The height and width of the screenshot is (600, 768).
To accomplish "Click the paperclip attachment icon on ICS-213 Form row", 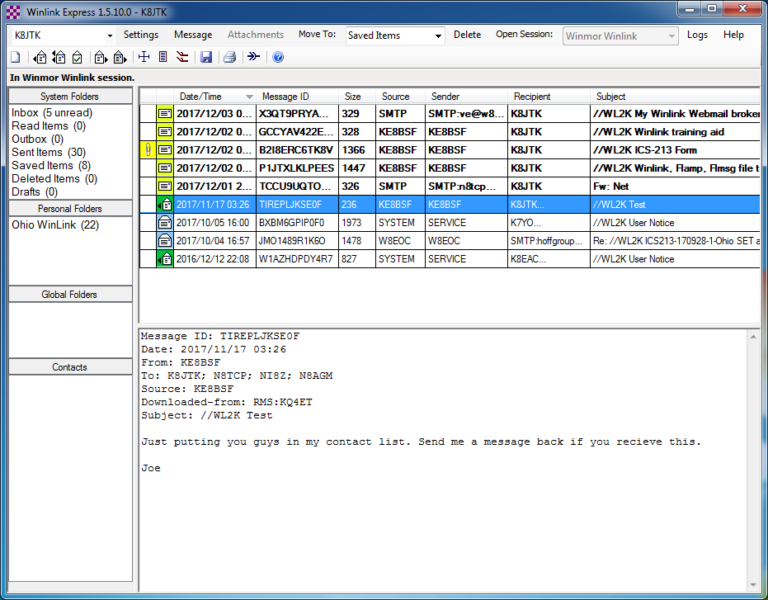I will point(148,150).
